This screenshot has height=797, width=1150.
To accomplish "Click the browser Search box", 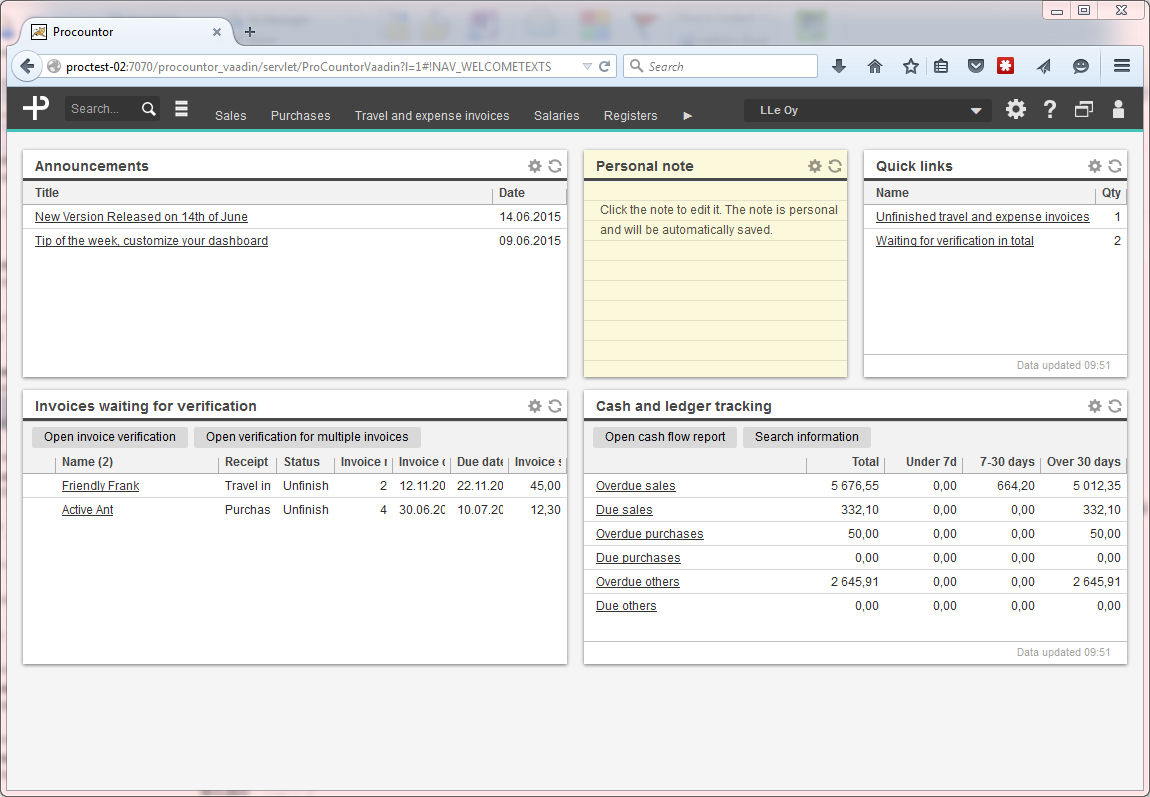I will coord(721,66).
